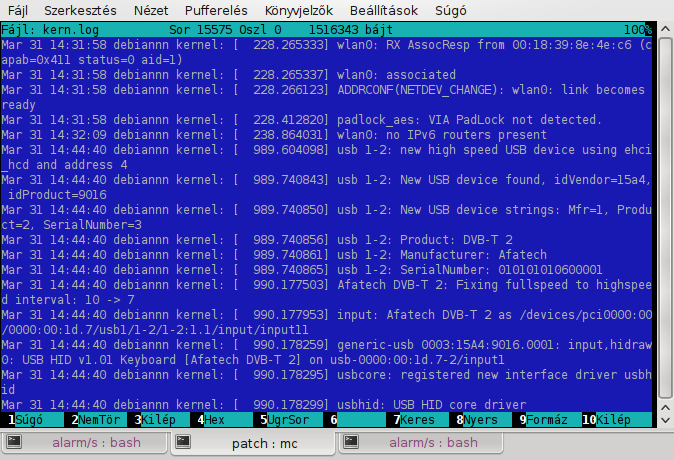This screenshot has height=460, width=674.
Task: Click the 7Keres function key button
Action: click(x=417, y=420)
